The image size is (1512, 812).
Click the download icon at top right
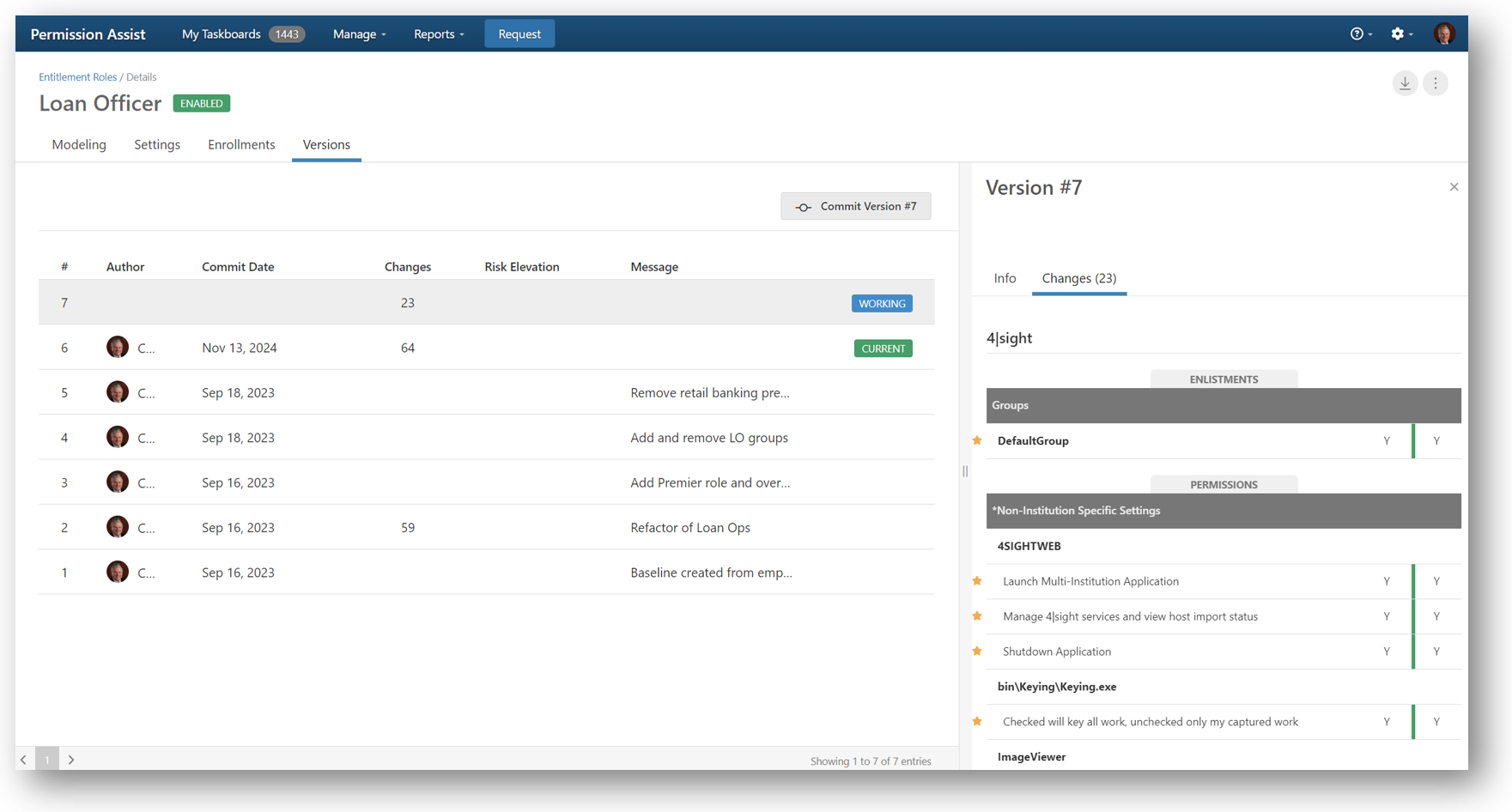(x=1405, y=83)
